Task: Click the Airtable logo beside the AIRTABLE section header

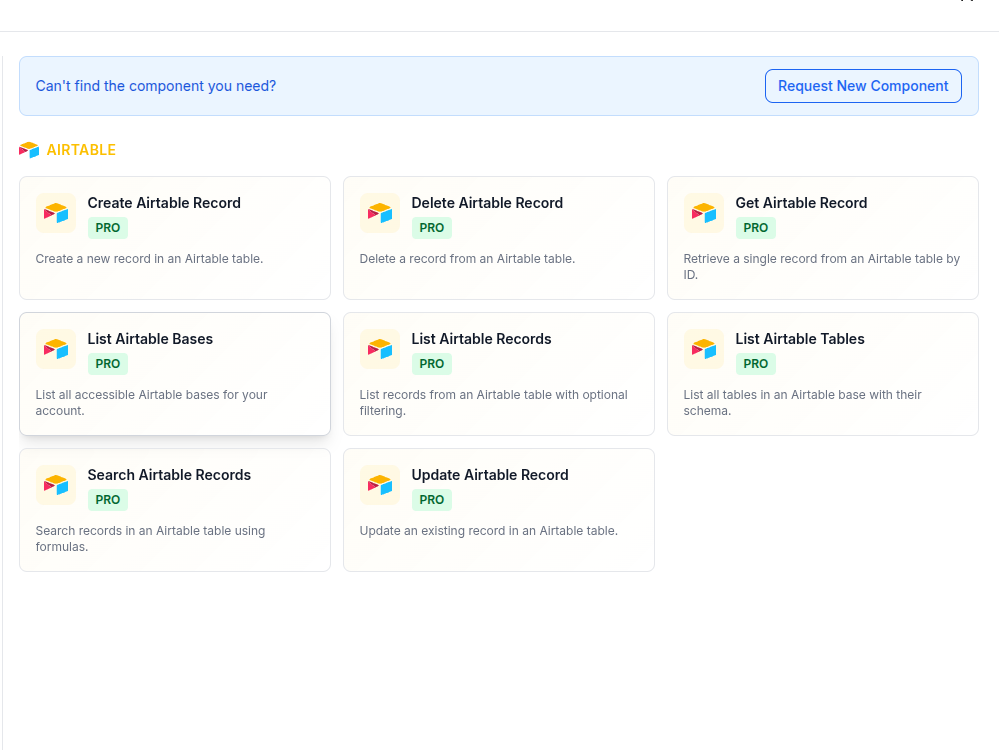Action: tap(28, 149)
